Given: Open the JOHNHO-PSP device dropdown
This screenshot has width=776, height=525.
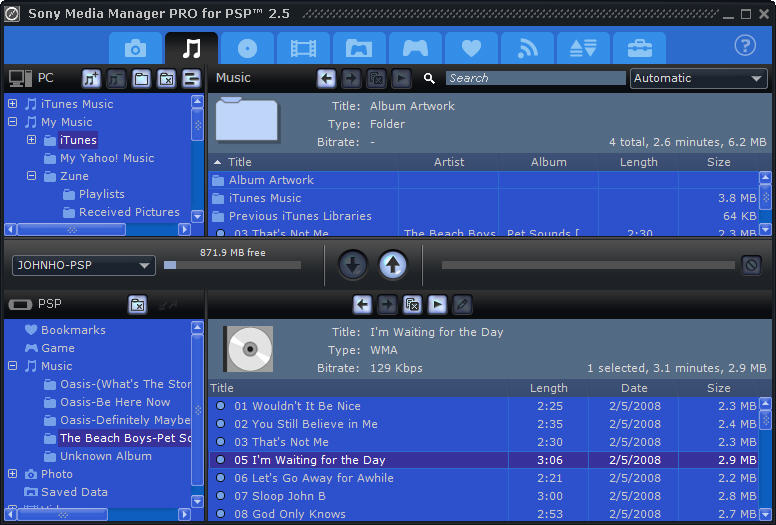Looking at the screenshot, I should coord(84,265).
